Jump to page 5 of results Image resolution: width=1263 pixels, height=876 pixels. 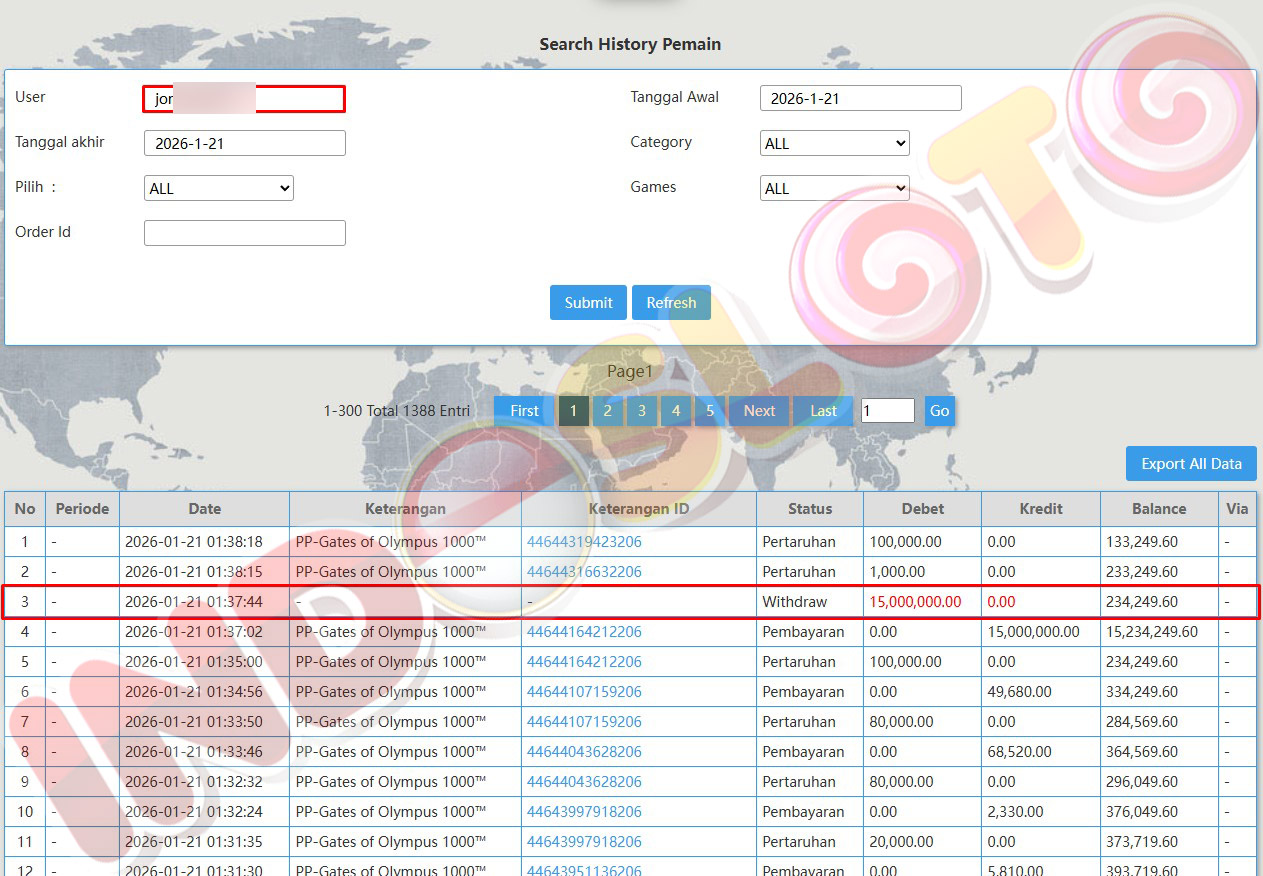[710, 411]
